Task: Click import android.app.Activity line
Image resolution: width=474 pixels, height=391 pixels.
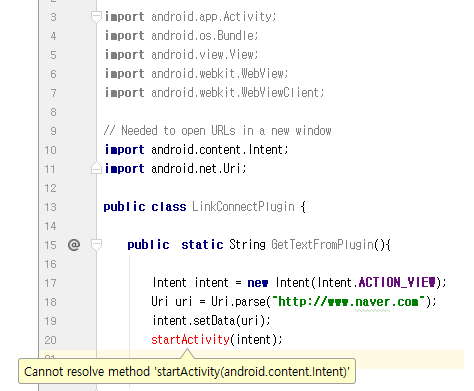Action: [x=191, y=17]
